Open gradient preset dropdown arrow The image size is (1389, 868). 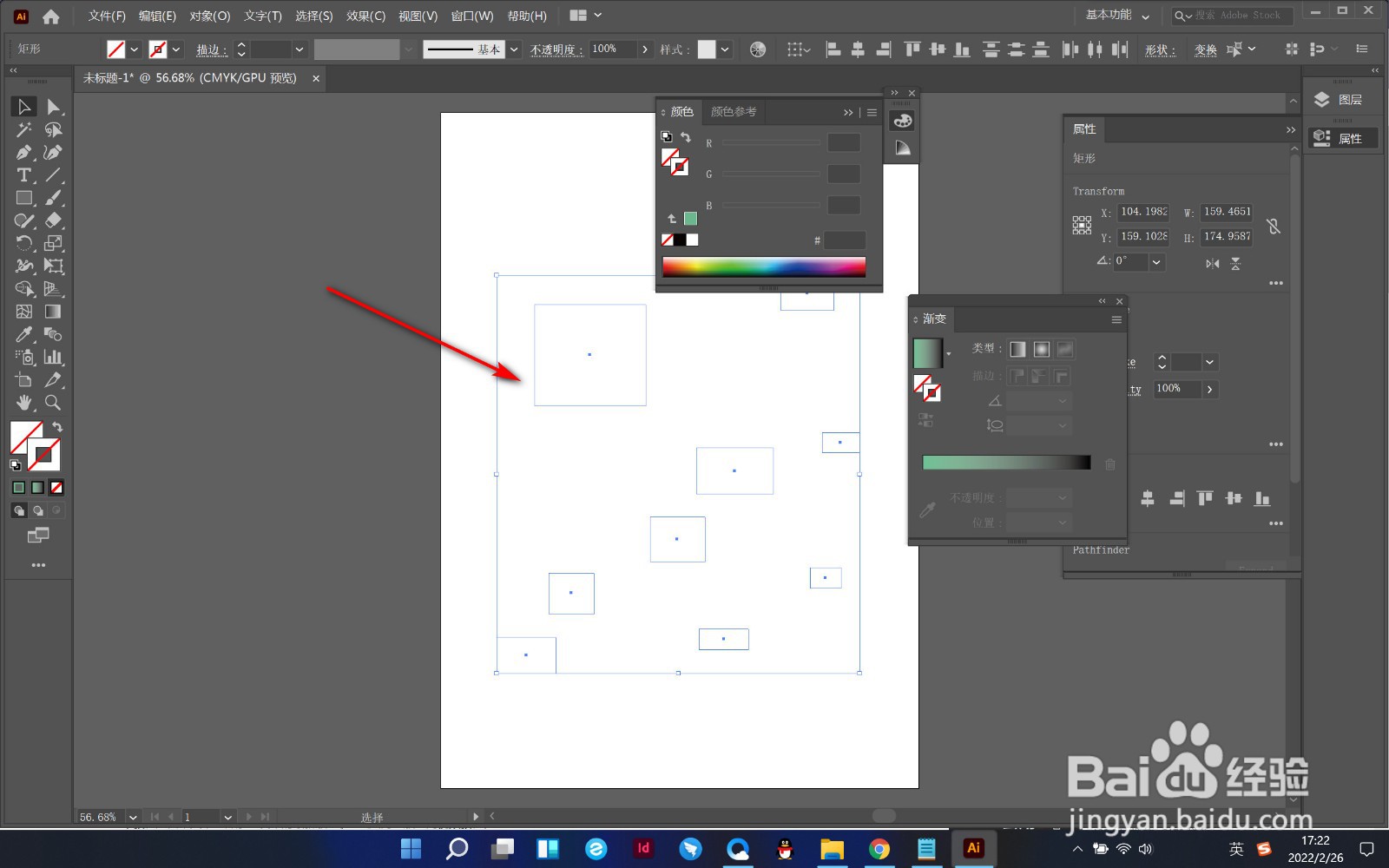949,354
